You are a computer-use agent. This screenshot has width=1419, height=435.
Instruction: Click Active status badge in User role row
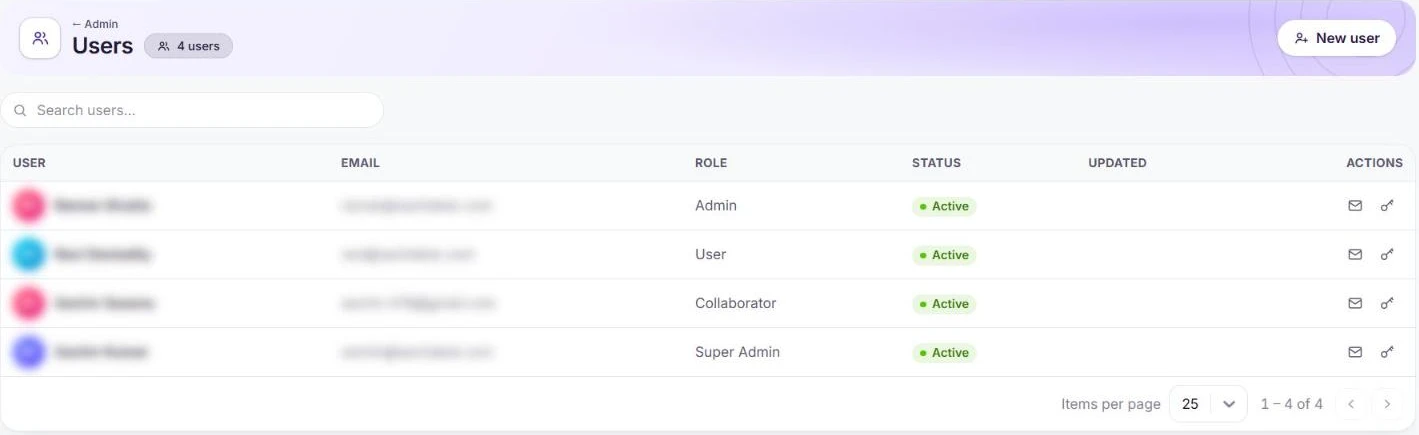tap(944, 255)
